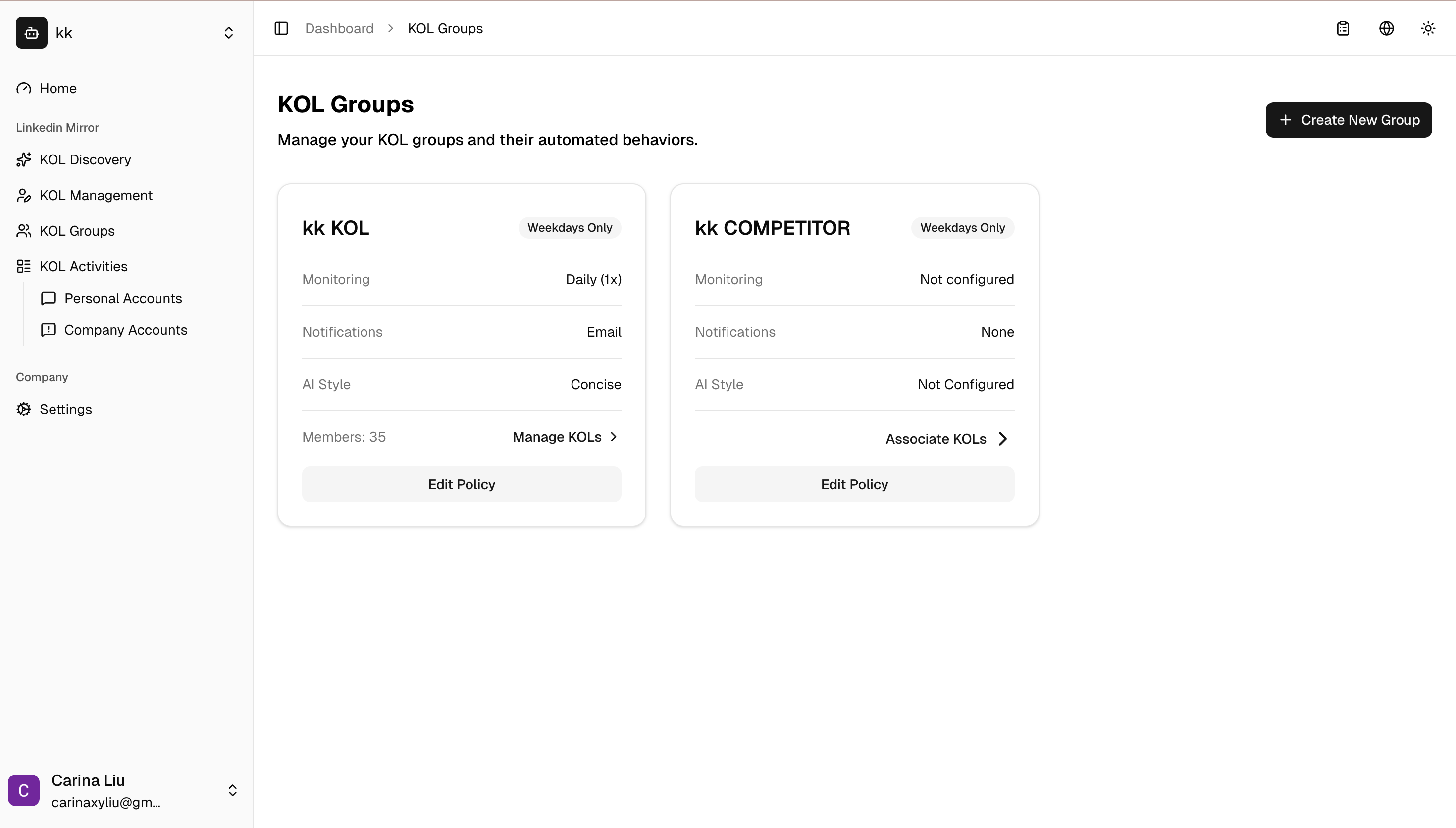Viewport: 1456px width, 828px height.
Task: Go to Home in sidebar
Action: [x=57, y=88]
